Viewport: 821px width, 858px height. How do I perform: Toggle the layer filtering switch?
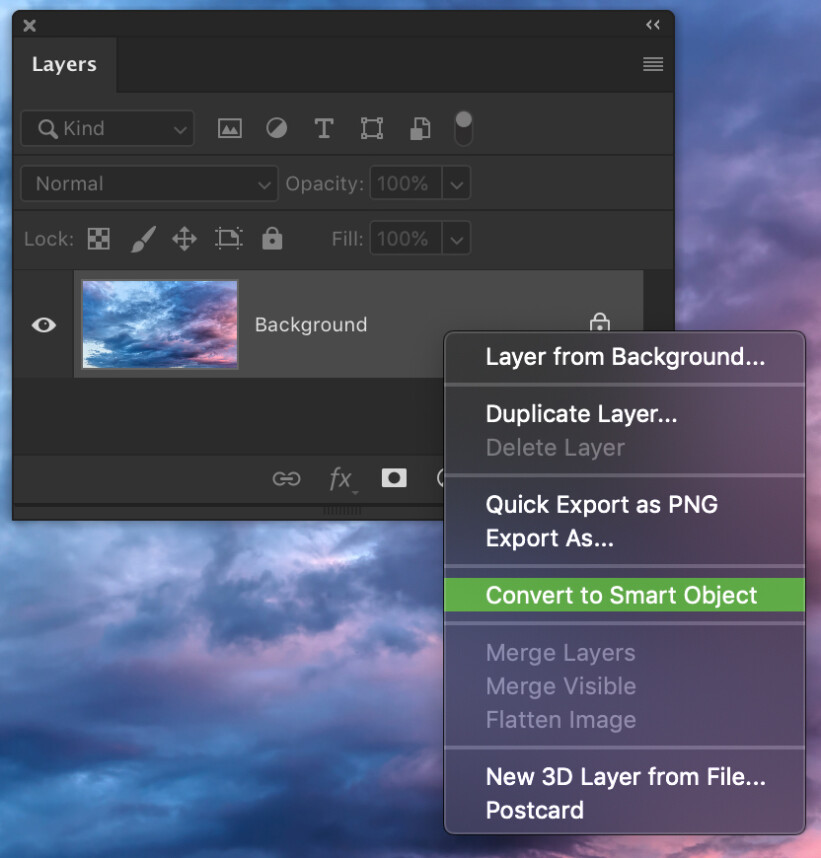click(x=462, y=128)
